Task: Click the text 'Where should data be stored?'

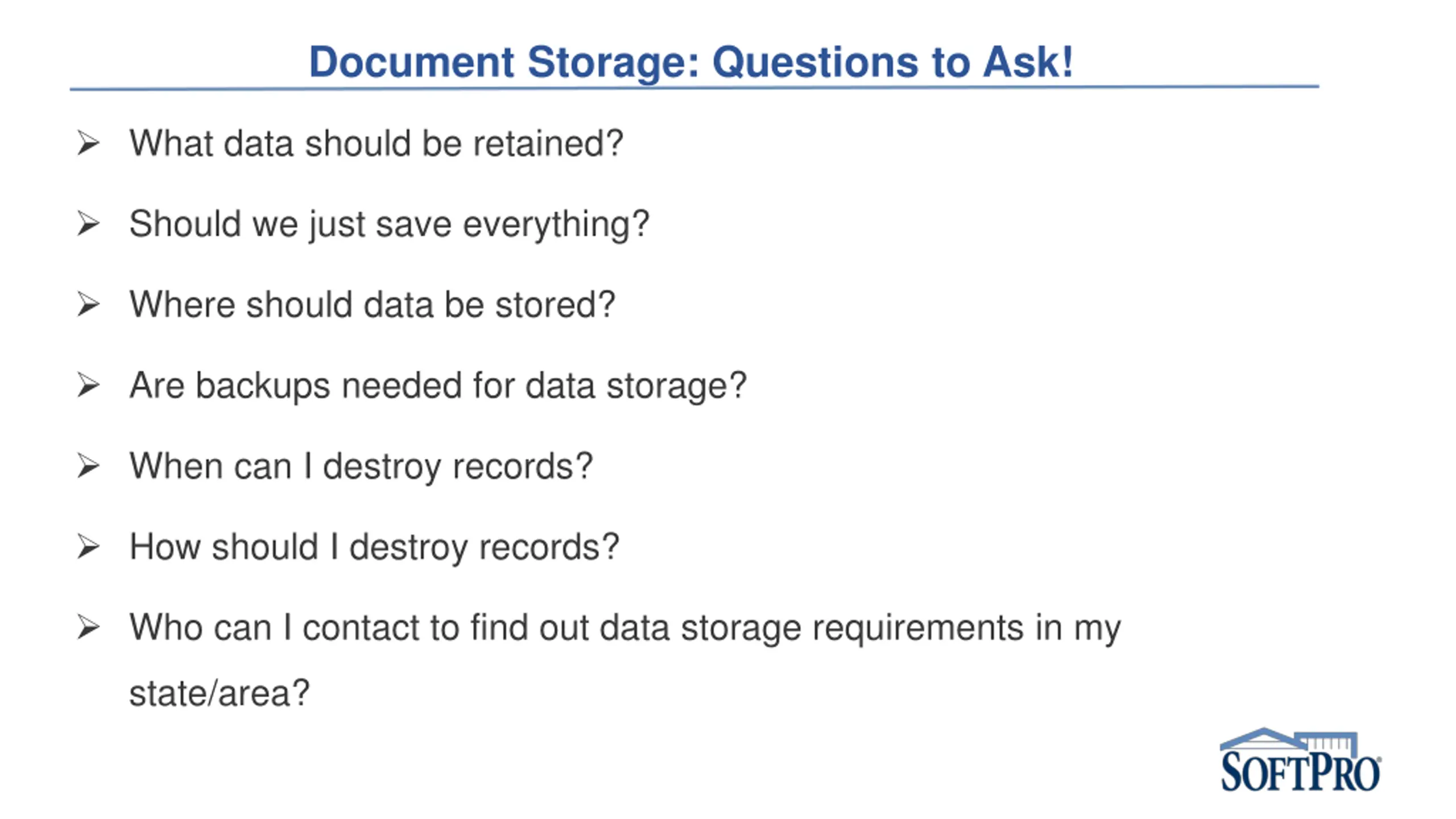Action: [x=373, y=304]
